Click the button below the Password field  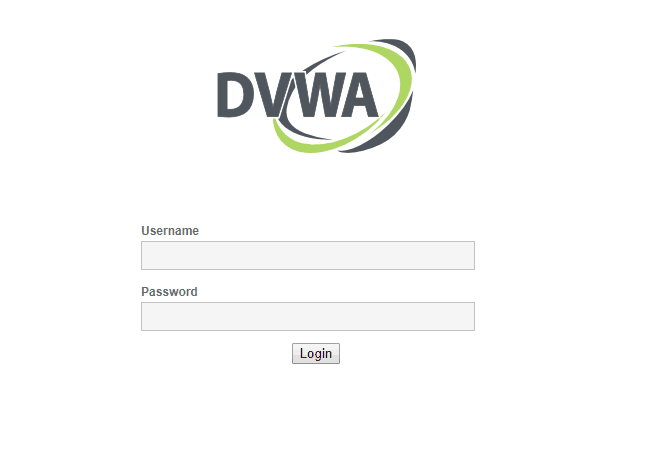(316, 353)
